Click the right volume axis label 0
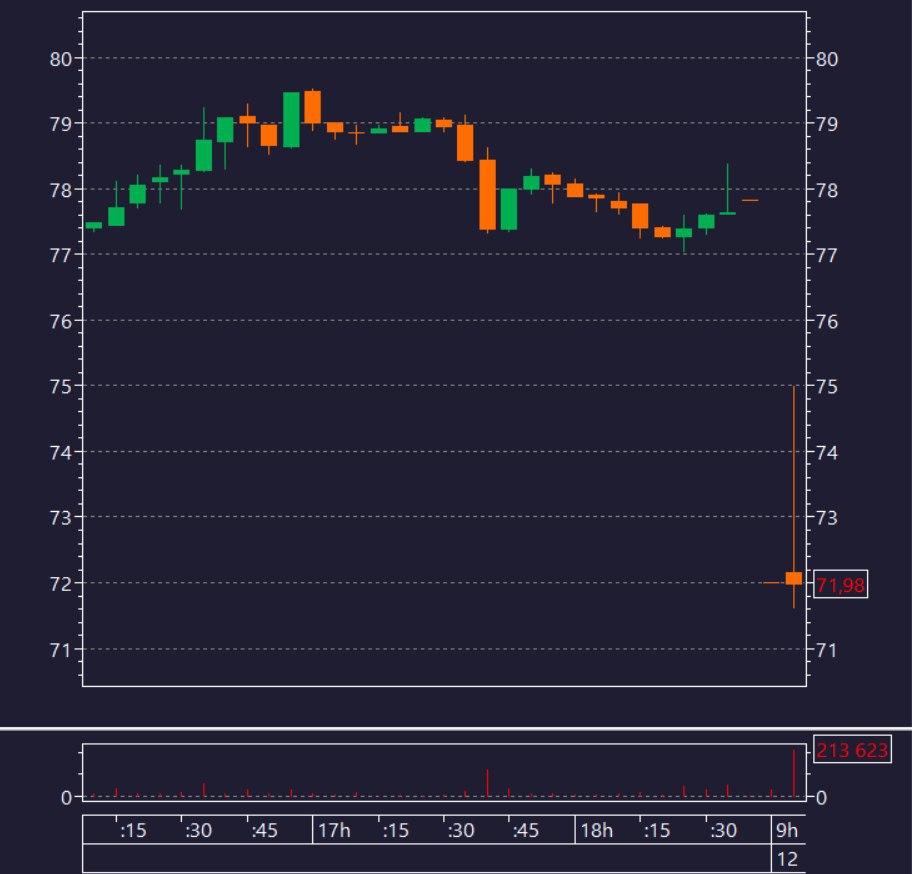Screen dimensions: 912x874 tap(821, 798)
